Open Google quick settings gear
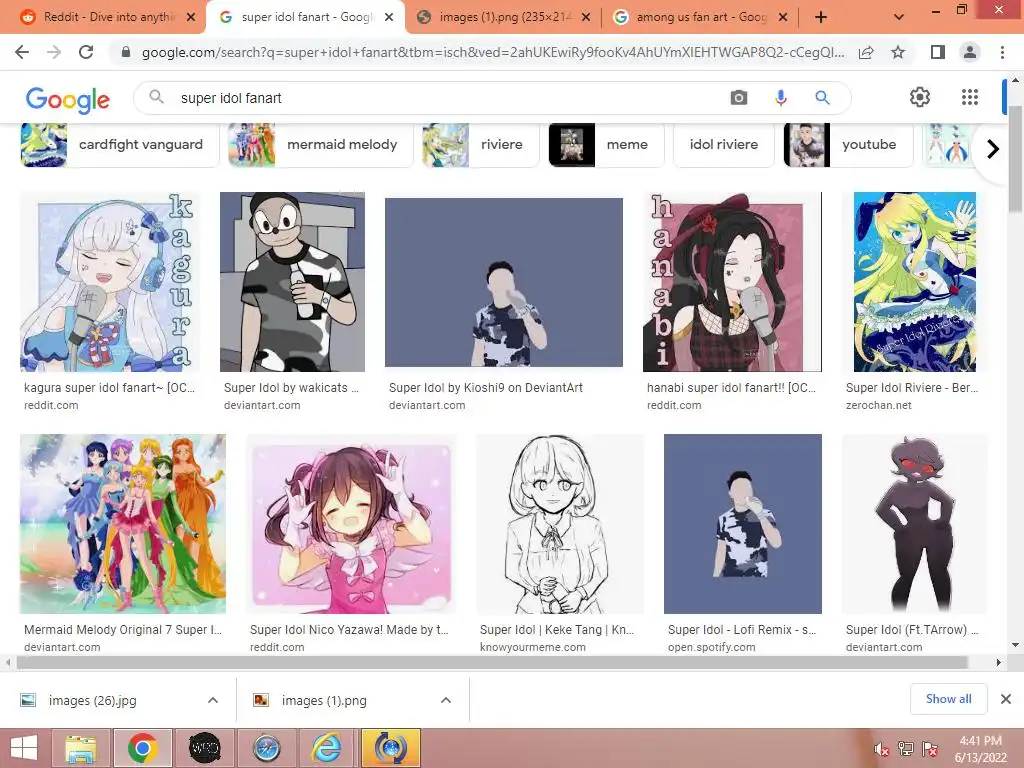This screenshot has height=768, width=1024. [920, 97]
